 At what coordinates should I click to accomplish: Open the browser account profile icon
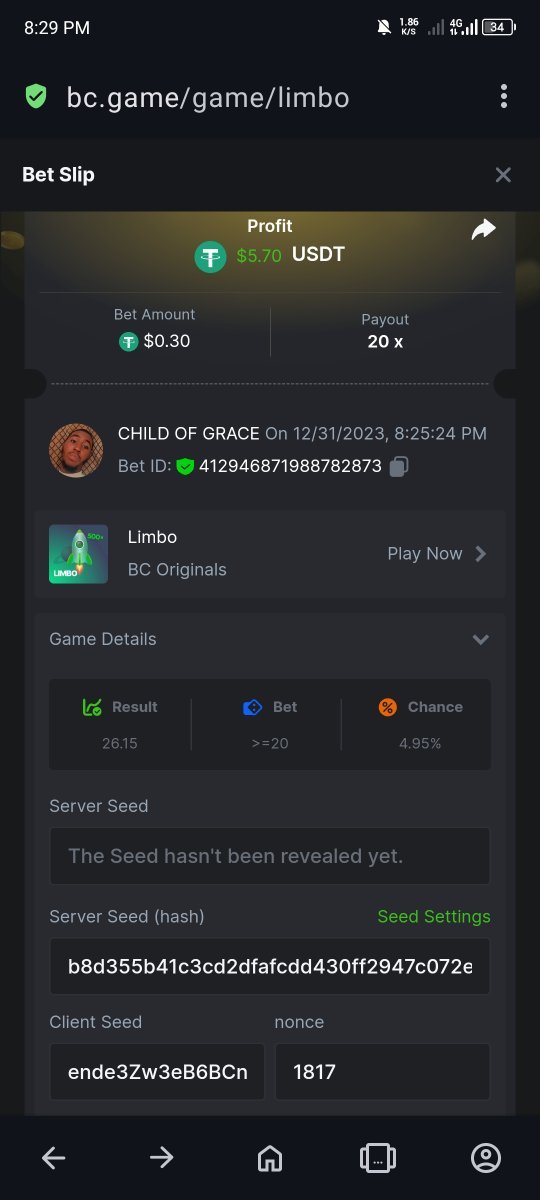486,1158
